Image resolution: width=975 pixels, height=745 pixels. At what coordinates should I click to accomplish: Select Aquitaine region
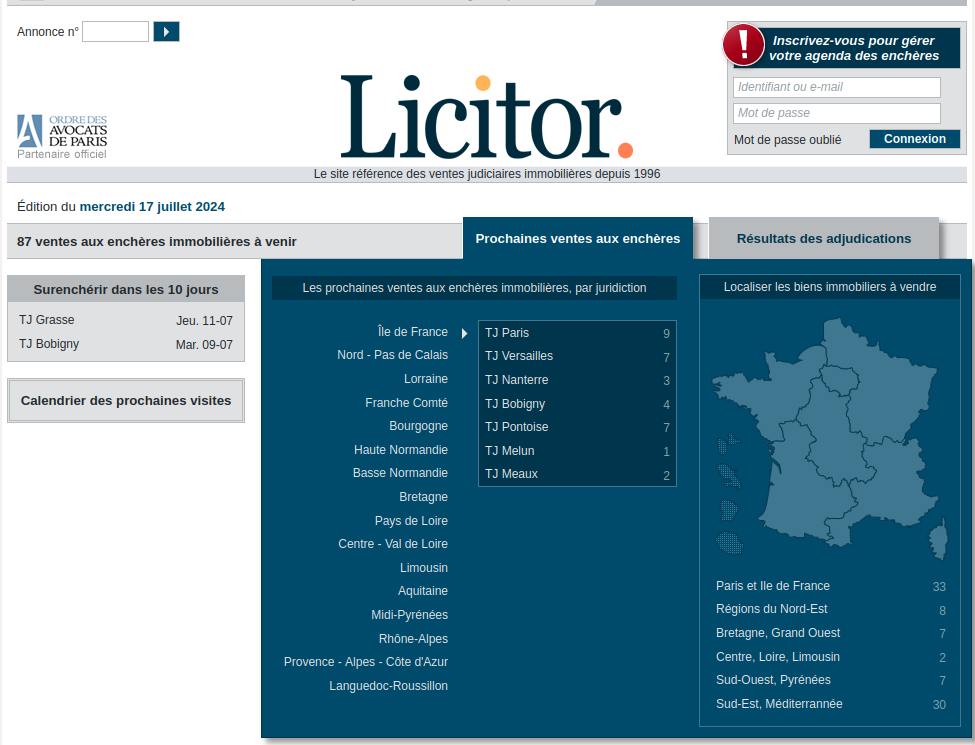coord(423,591)
